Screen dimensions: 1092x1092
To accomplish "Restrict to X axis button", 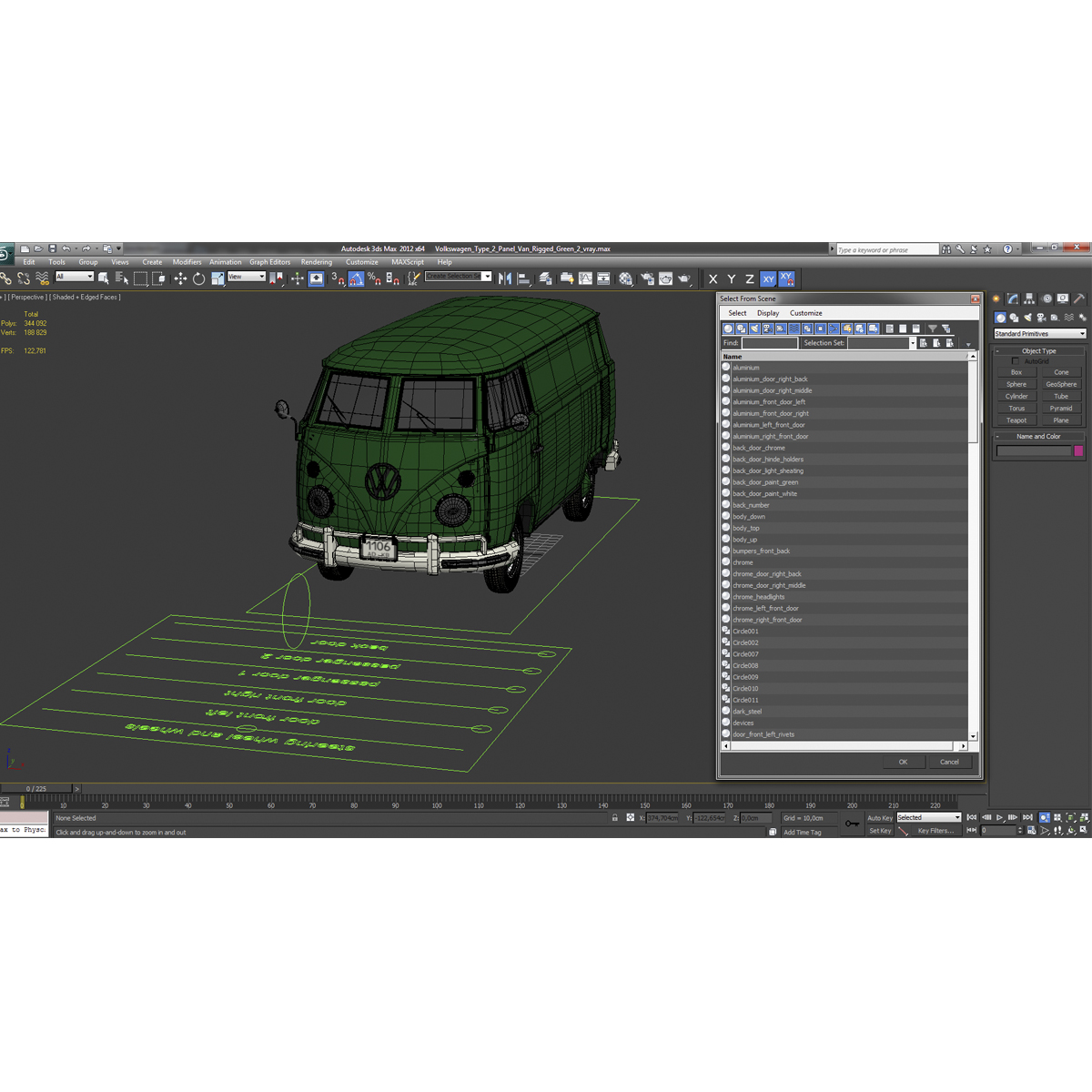I will pyautogui.click(x=713, y=279).
